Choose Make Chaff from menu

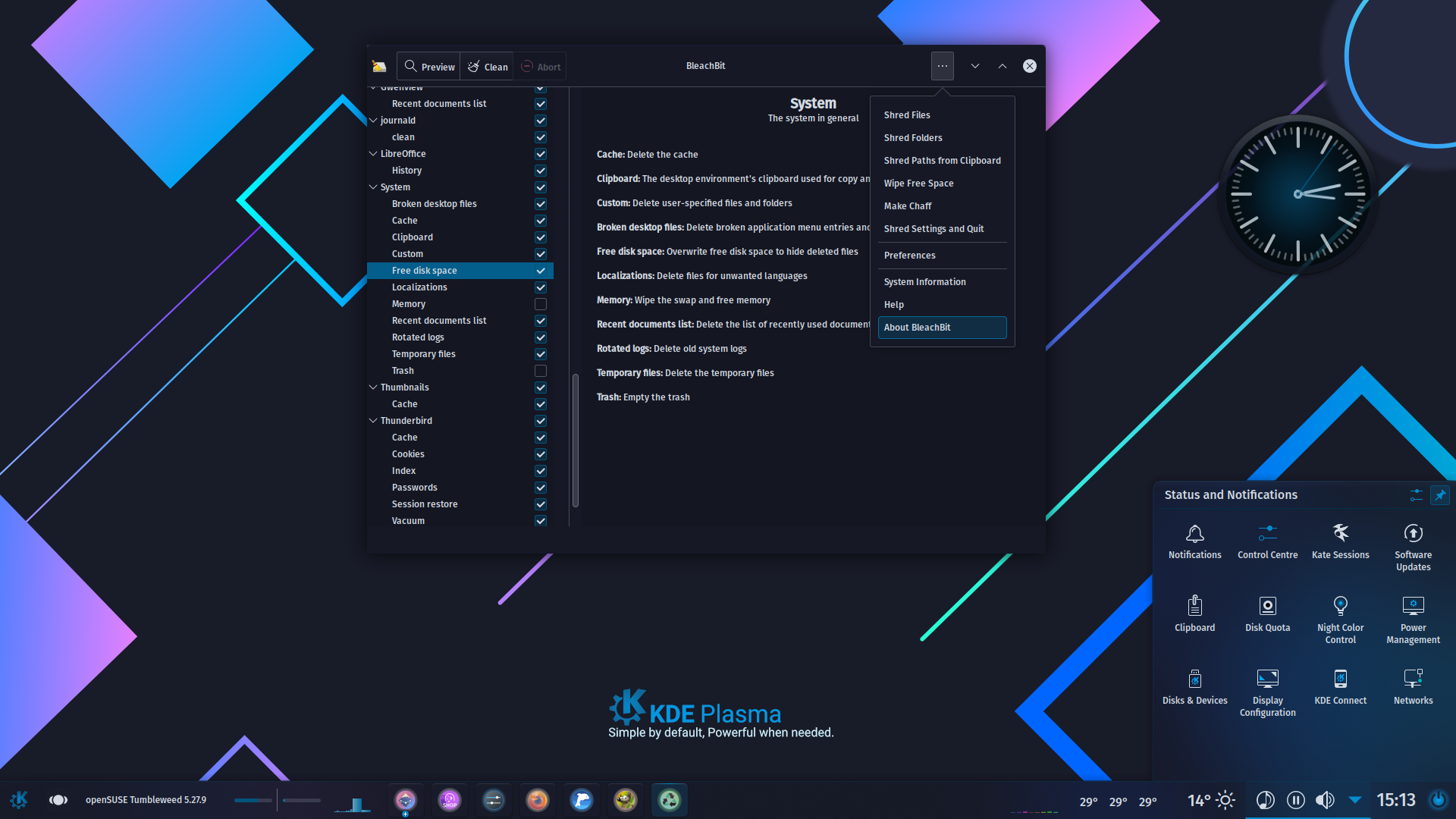pyautogui.click(x=942, y=206)
